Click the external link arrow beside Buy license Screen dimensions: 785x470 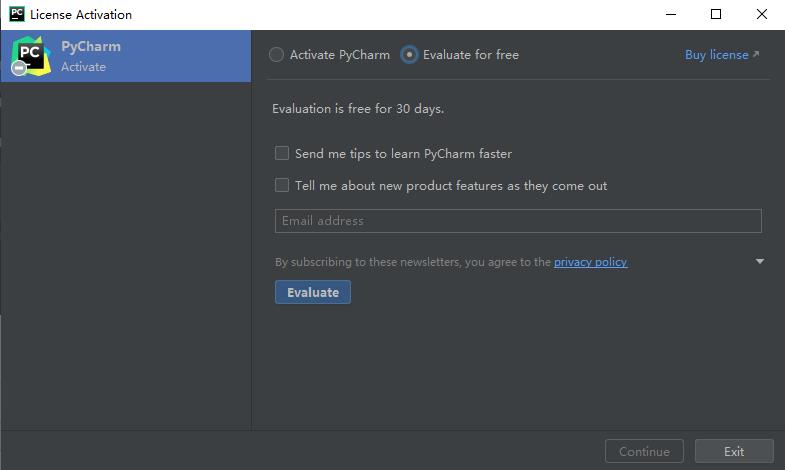click(x=755, y=55)
